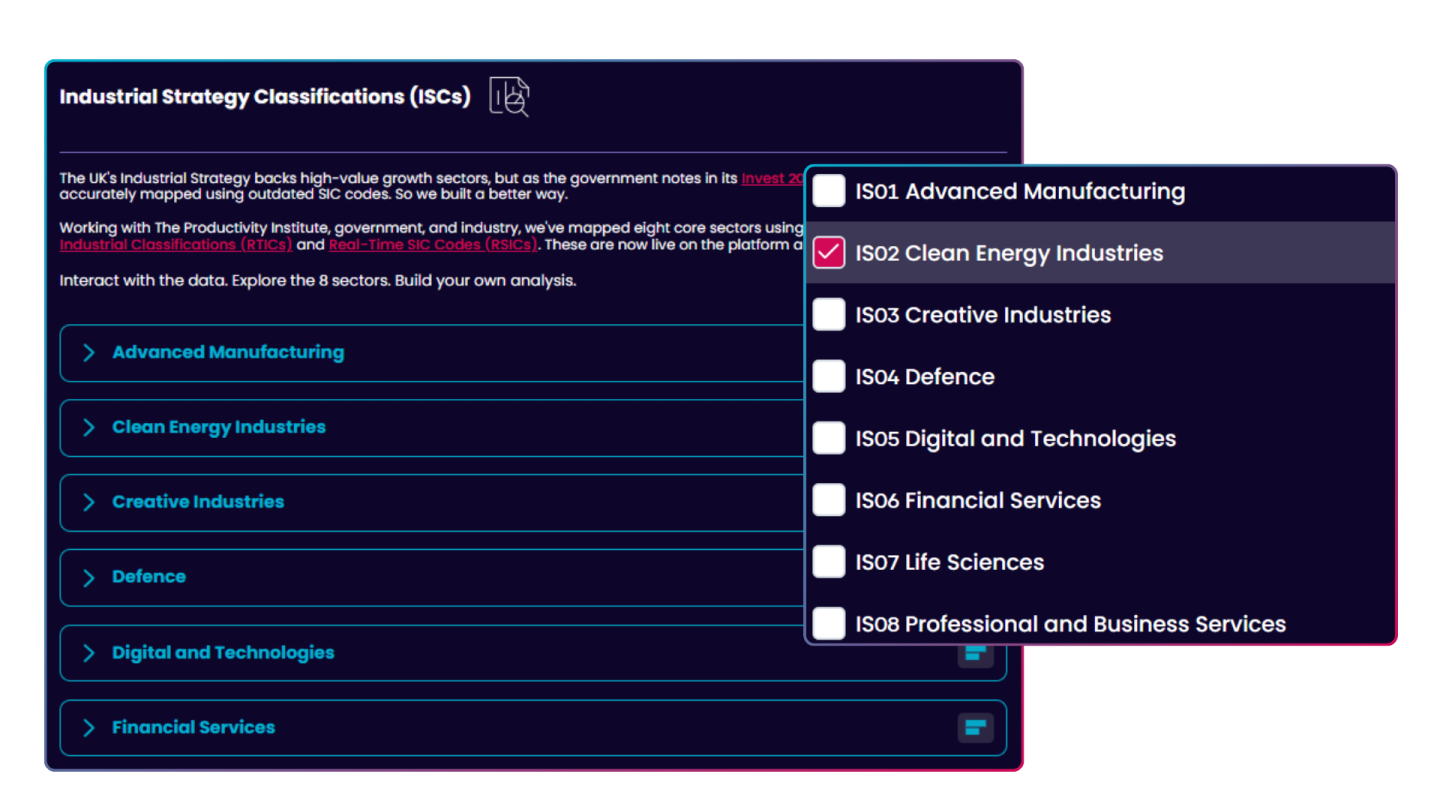Expand the Creative Industries section
This screenshot has width=1440, height=810.
click(197, 502)
